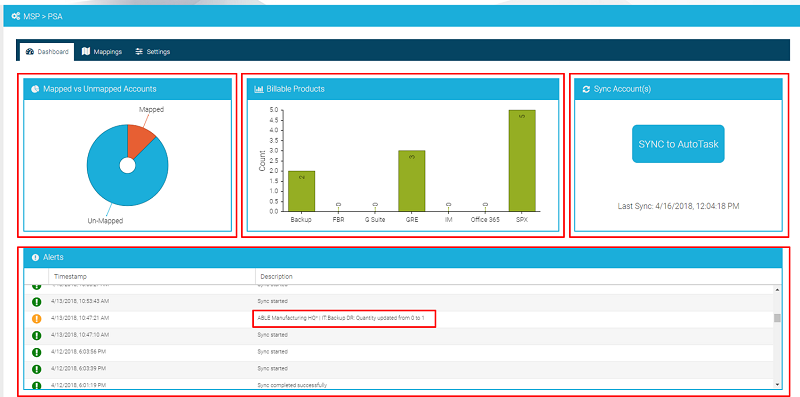Click Alerts scrollbar up arrow
The width and height of the screenshot is (800, 397).
(777, 290)
